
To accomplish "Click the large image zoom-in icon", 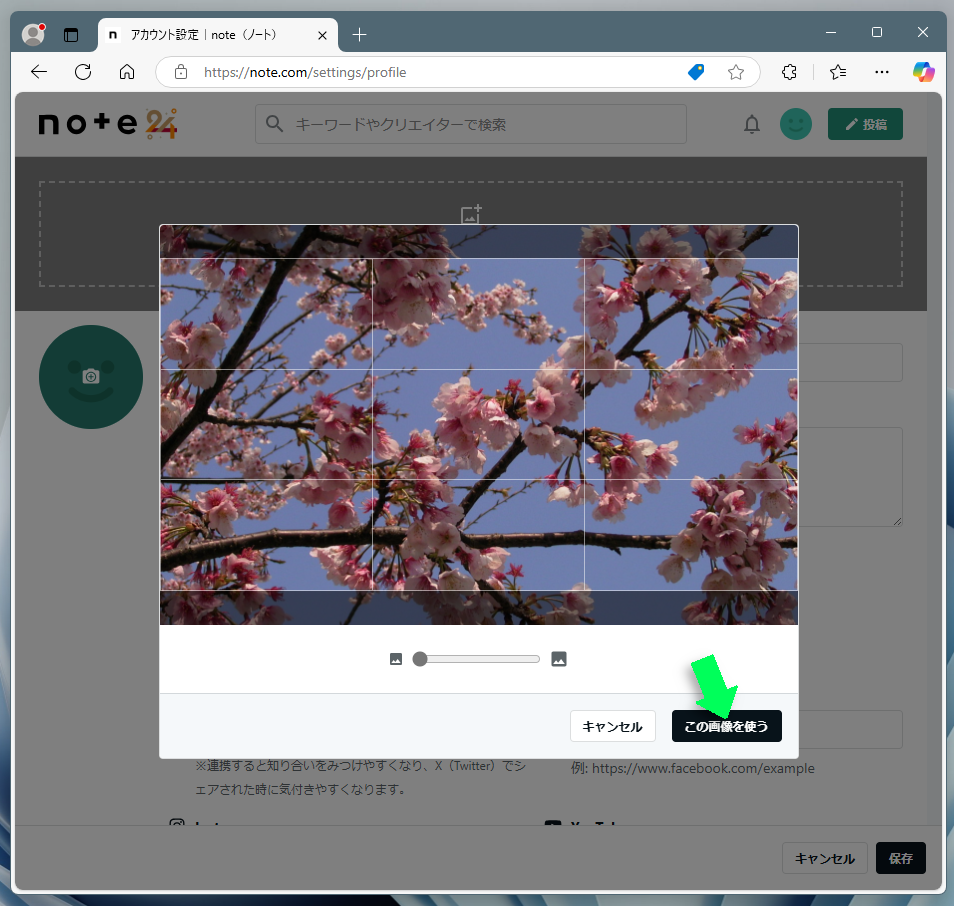I will tap(559, 659).
